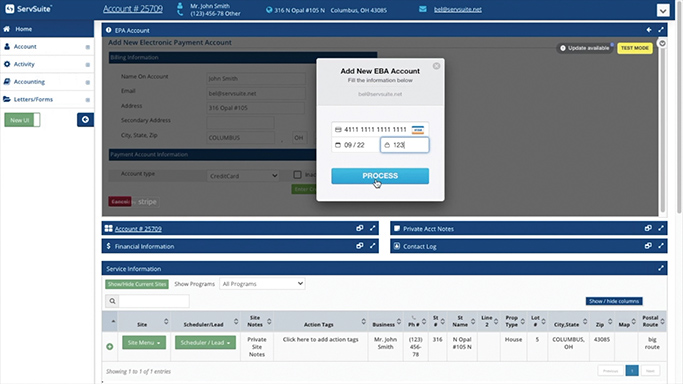Click the back arrow in EPA Account panel
The height and width of the screenshot is (384, 683).
click(649, 30)
